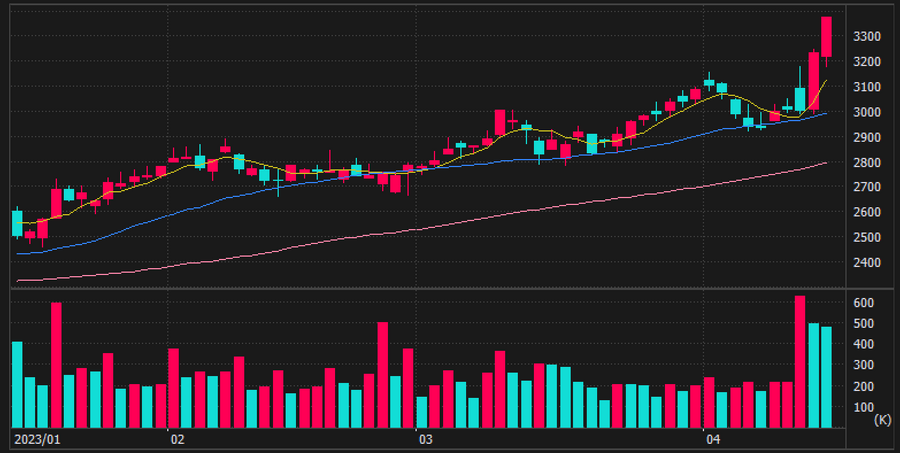The image size is (900, 453).
Task: Click the 600 volume axis label
Action: pos(864,303)
